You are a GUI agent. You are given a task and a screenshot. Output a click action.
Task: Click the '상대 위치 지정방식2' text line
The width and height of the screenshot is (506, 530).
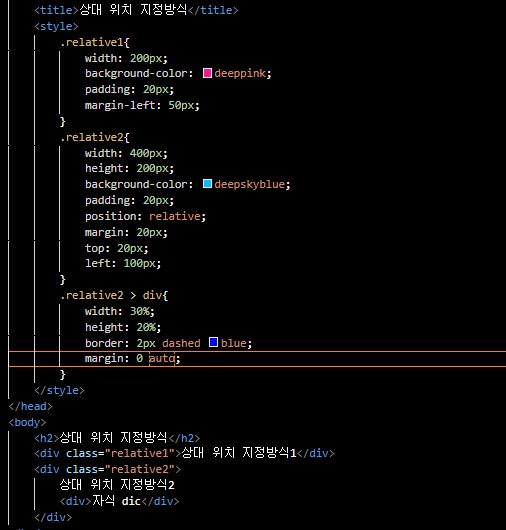click(x=117, y=485)
